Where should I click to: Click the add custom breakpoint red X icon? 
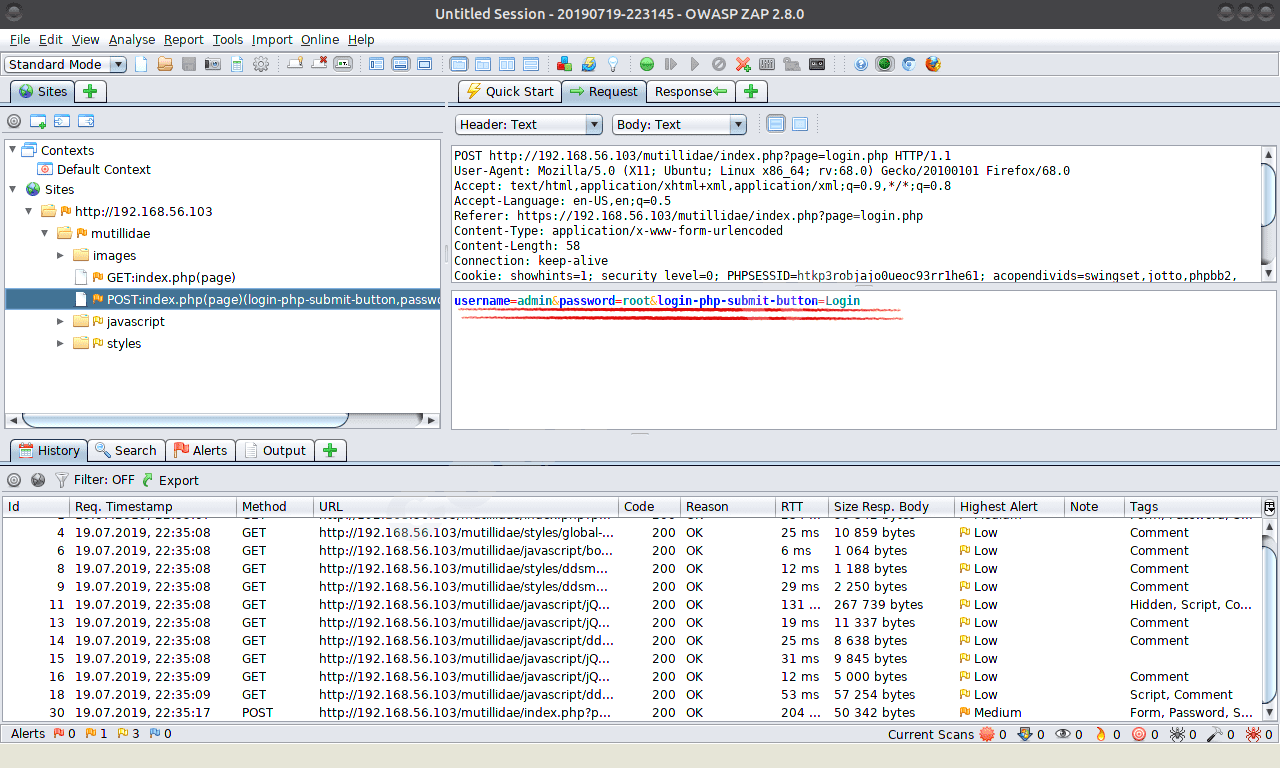tap(743, 64)
